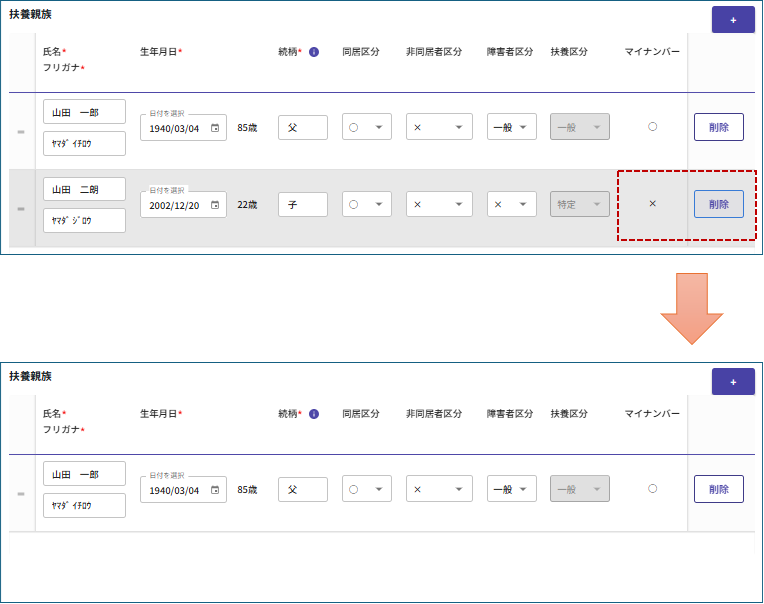Click マイナンバー × mark in 山田 二朗 row
Screen dimensions: 764x604
[x=653, y=204]
